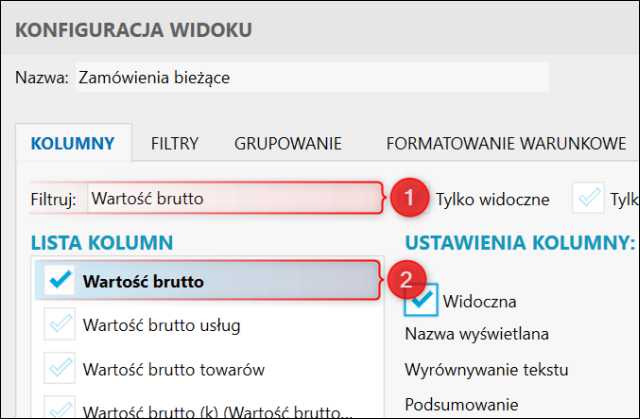Toggle the 'Wartość brutto towarów' checkbox
This screenshot has height=419, width=640.
pyautogui.click(x=59, y=369)
